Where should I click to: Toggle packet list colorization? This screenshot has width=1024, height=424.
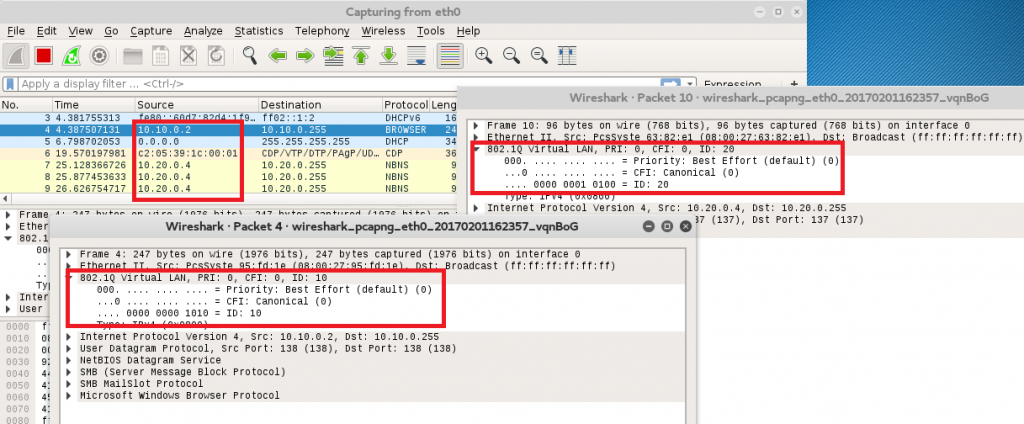(x=450, y=56)
